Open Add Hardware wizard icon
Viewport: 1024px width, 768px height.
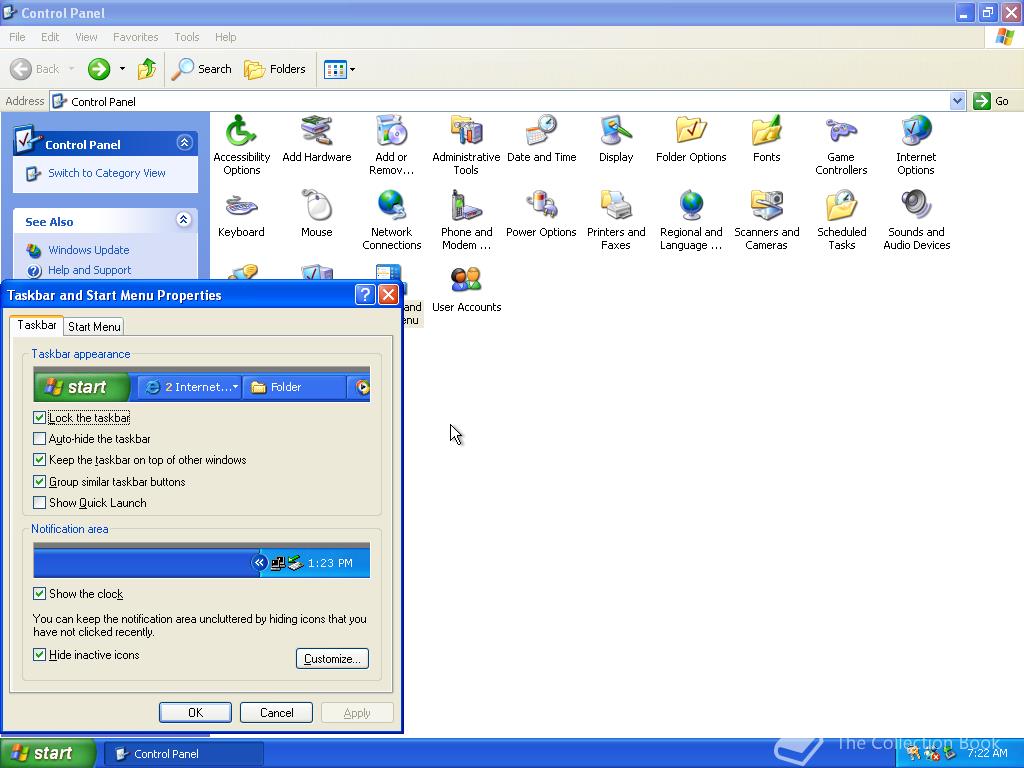317,138
